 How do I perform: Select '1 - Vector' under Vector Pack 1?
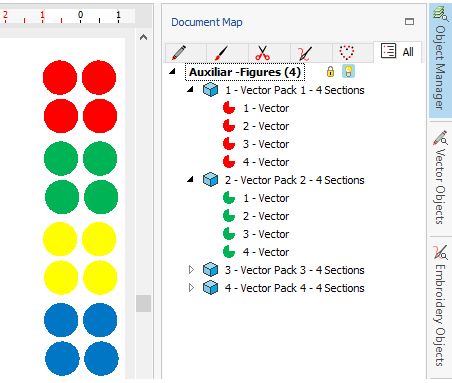[x=266, y=108]
